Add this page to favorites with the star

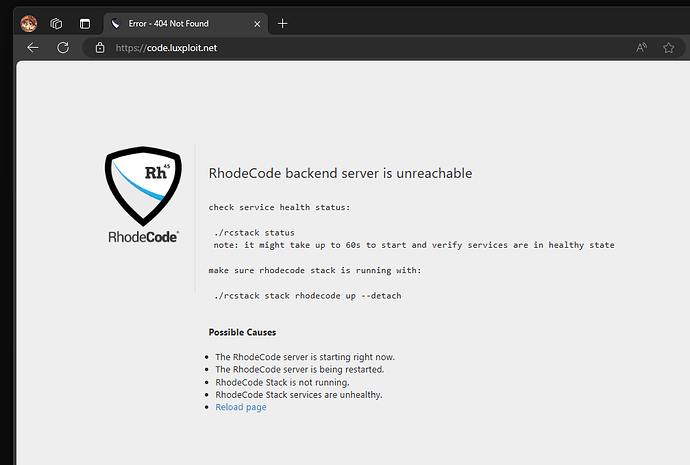pyautogui.click(x=668, y=47)
